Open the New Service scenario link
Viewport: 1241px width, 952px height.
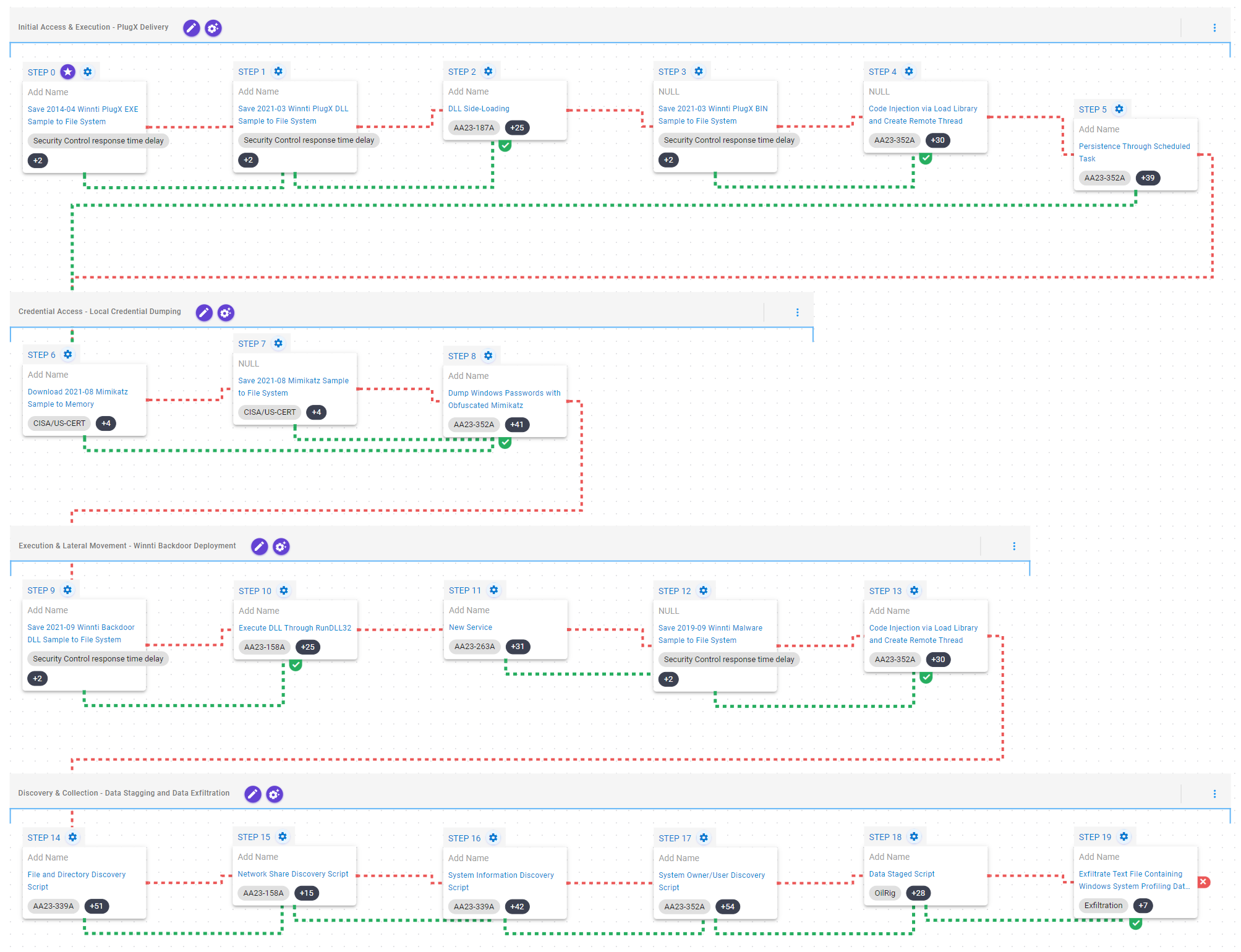[471, 627]
